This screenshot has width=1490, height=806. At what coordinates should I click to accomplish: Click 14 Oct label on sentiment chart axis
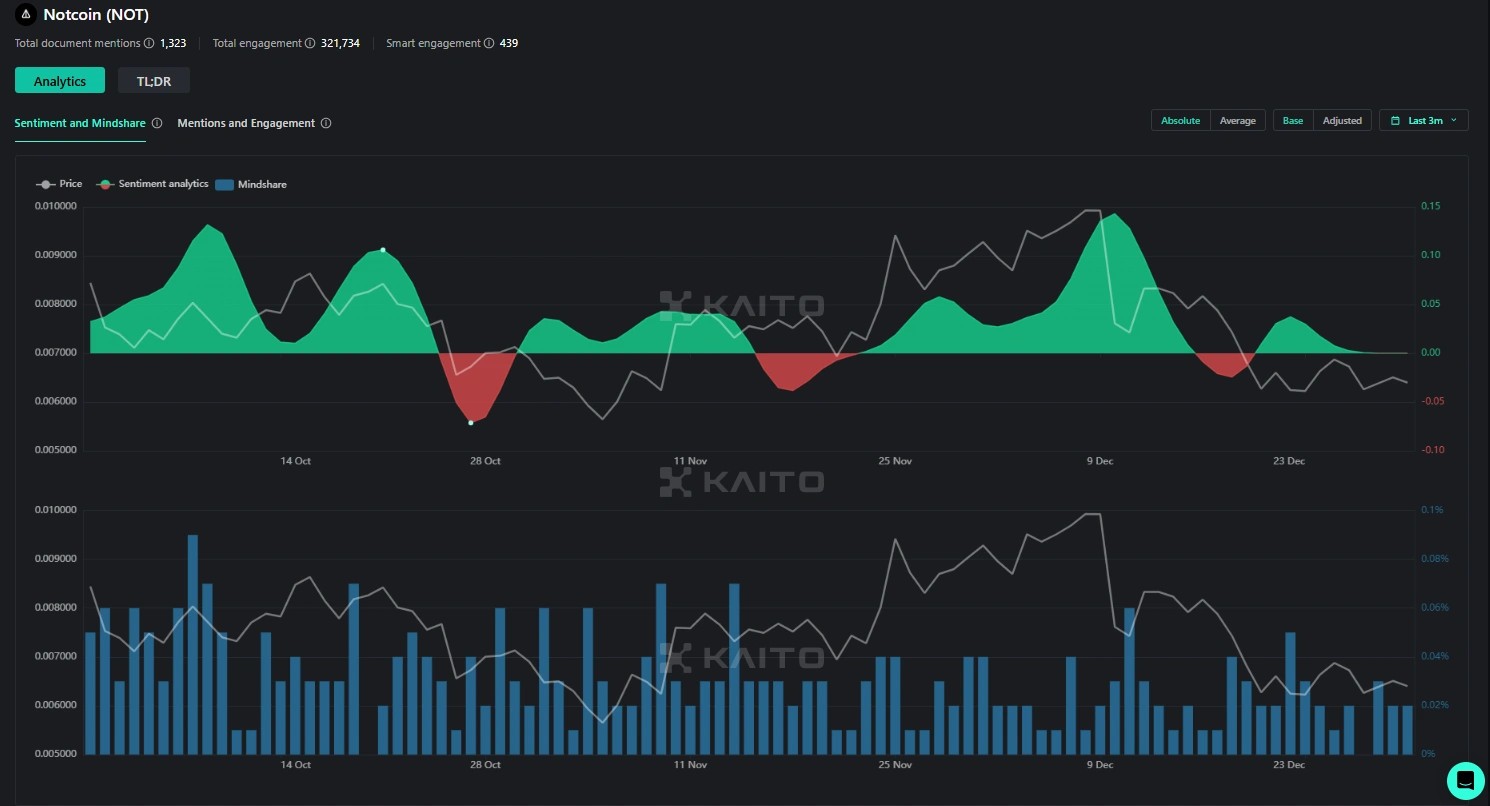click(295, 461)
